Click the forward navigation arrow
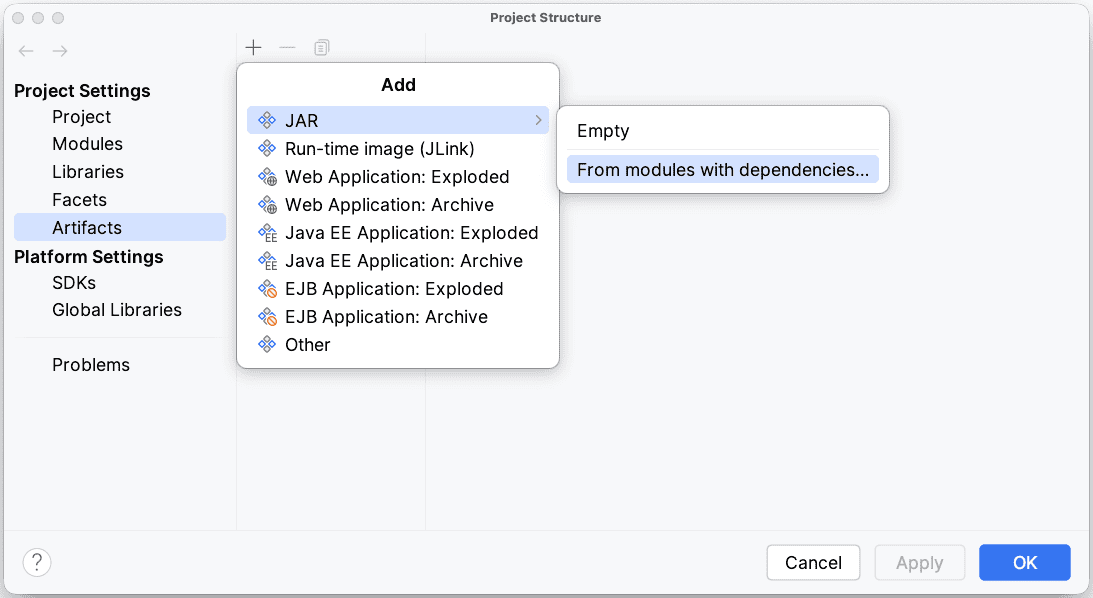Screen dimensions: 1093x598 60,51
